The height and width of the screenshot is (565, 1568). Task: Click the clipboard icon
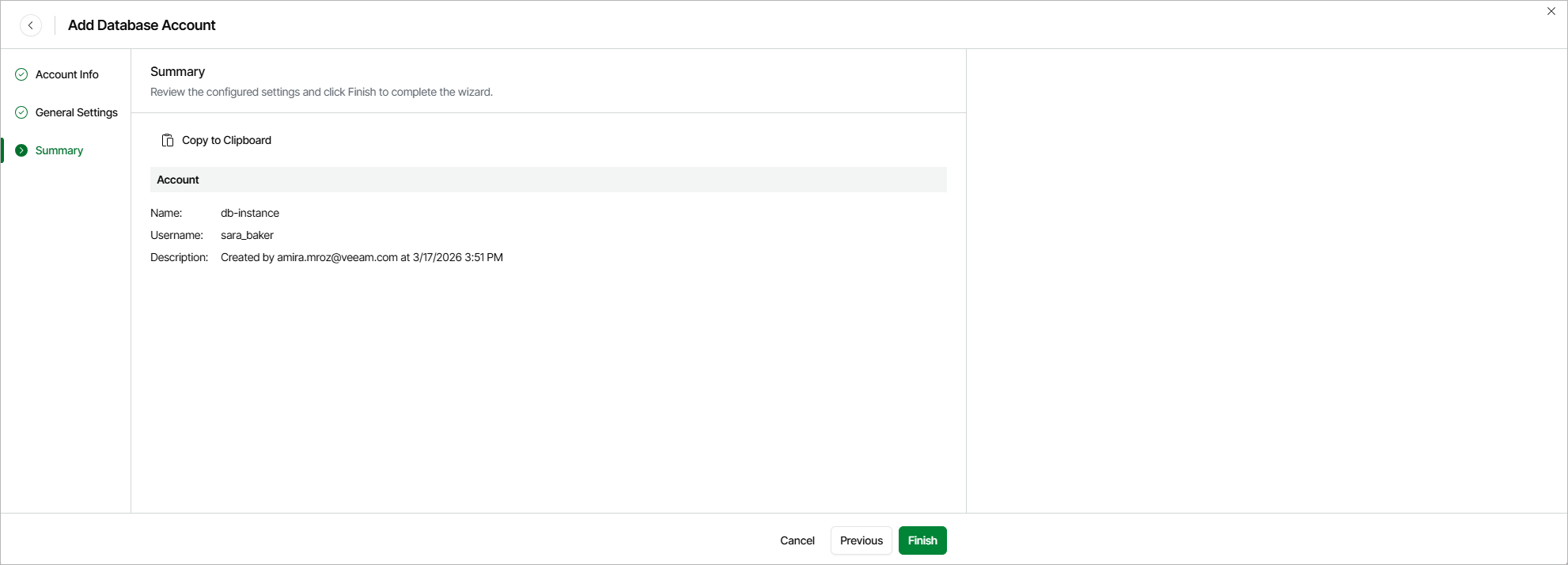pyautogui.click(x=168, y=140)
